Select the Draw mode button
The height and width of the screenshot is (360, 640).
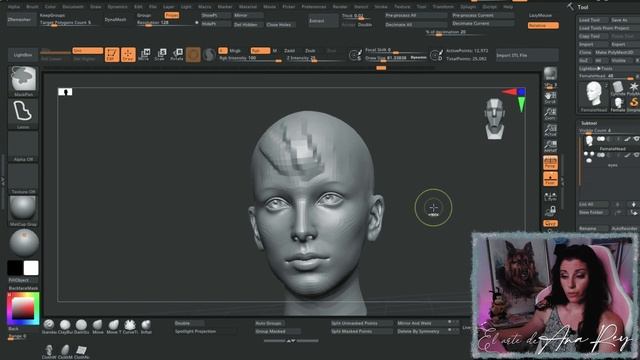(x=128, y=55)
